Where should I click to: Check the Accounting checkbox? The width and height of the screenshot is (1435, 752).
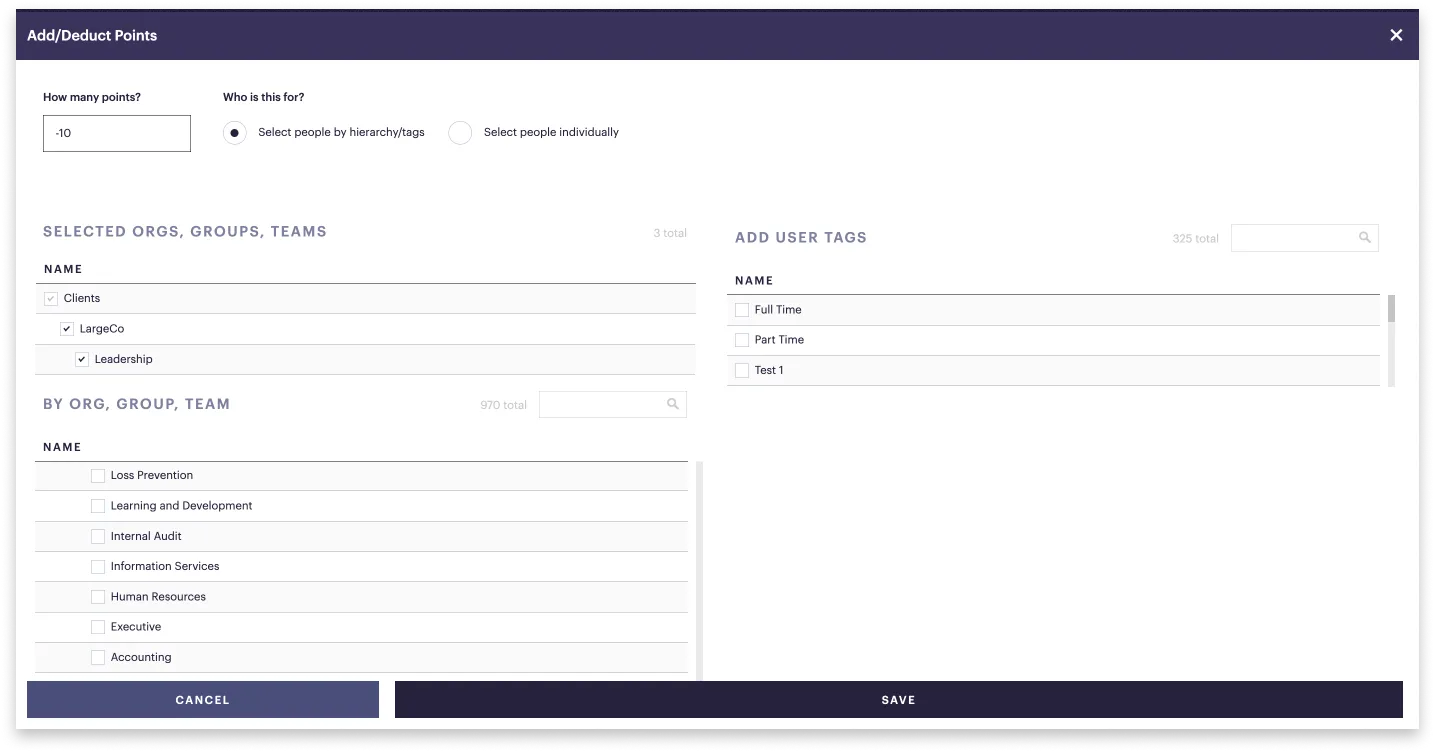[98, 657]
